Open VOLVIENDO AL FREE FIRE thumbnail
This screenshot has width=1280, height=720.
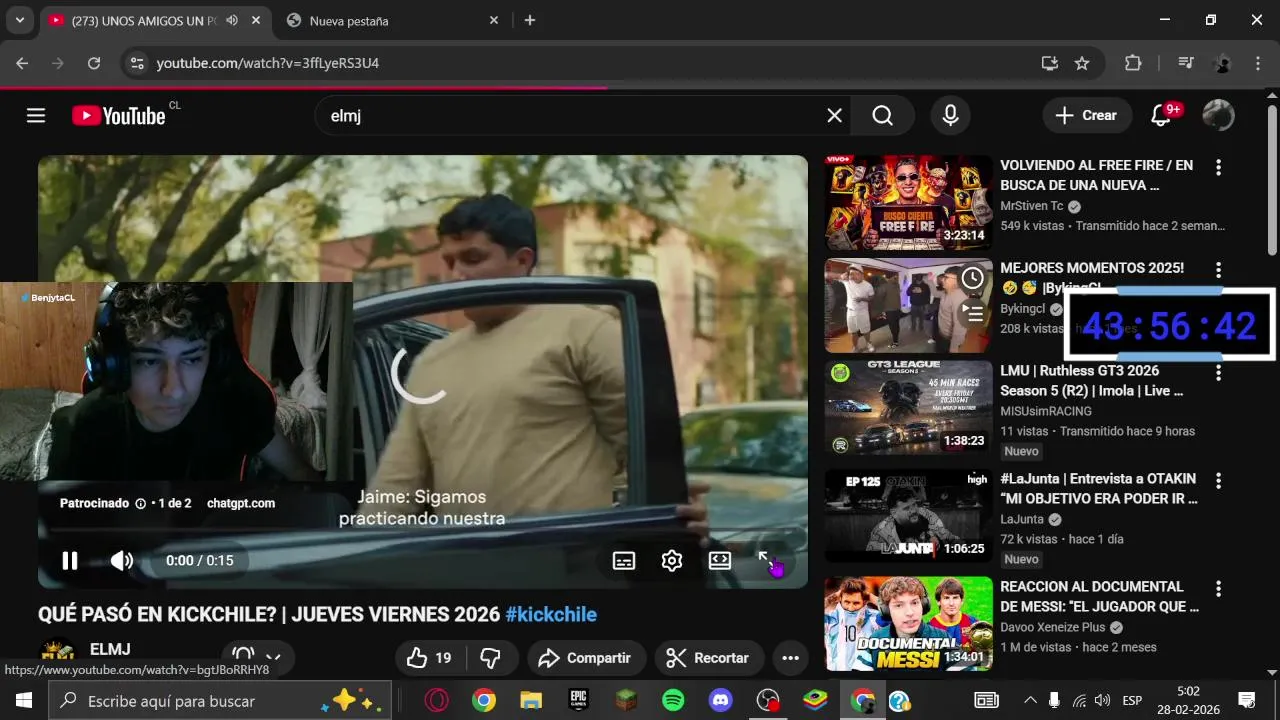[908, 202]
